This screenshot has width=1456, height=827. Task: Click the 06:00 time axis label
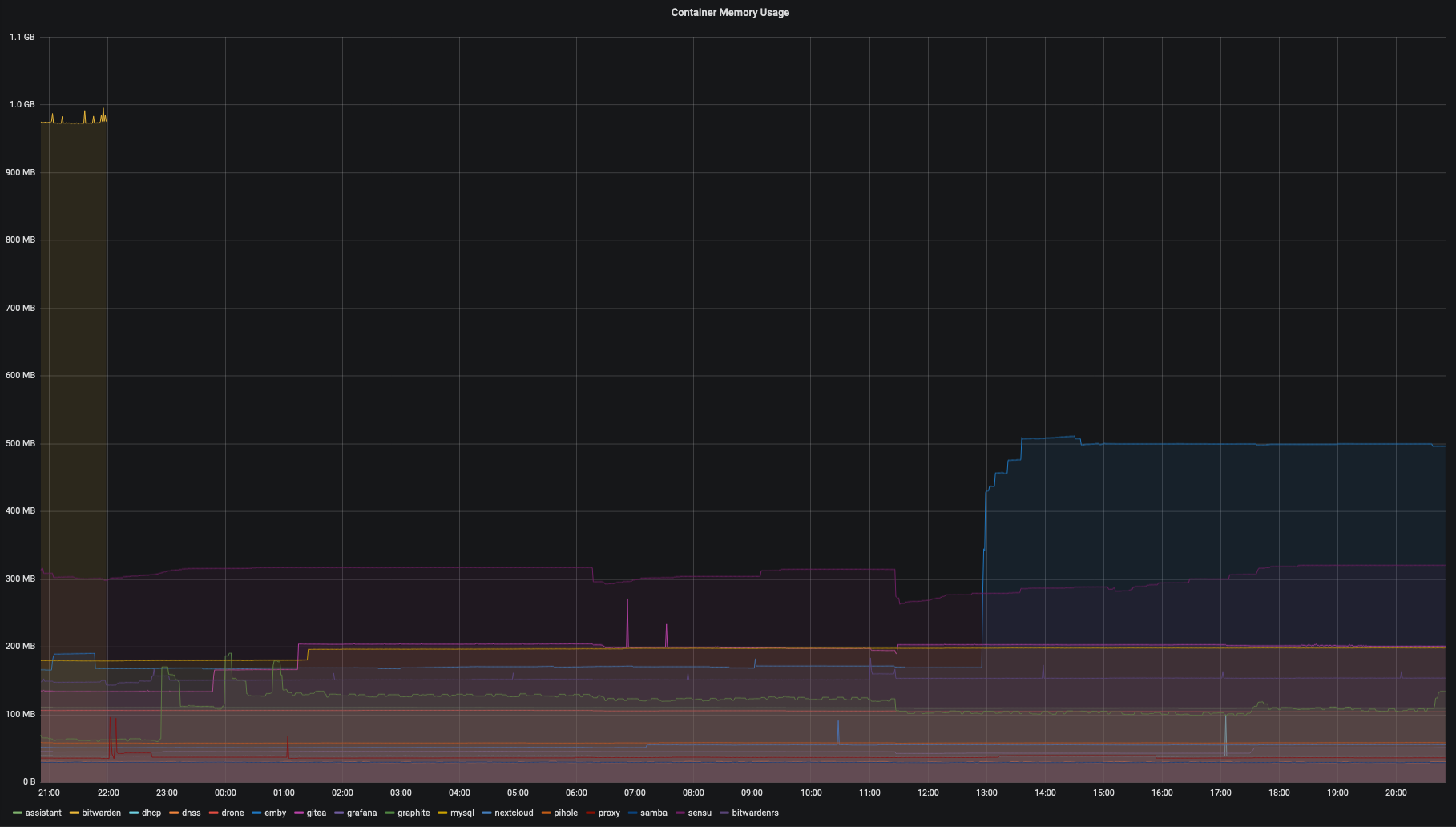coord(576,793)
